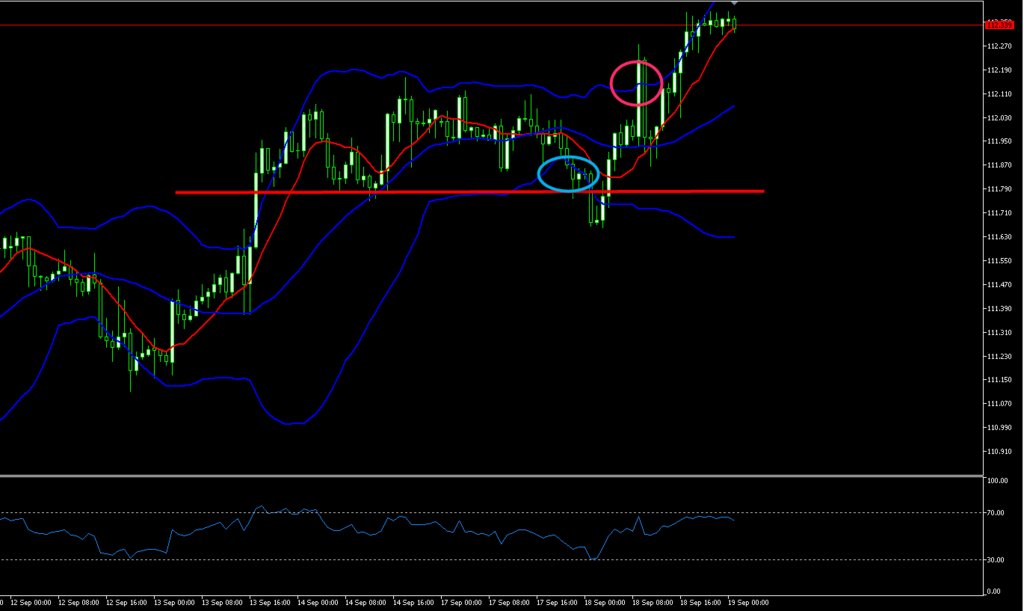The image size is (1024, 611).
Task: Click the 18 Sep 16:00 time label
Action: click(700, 603)
